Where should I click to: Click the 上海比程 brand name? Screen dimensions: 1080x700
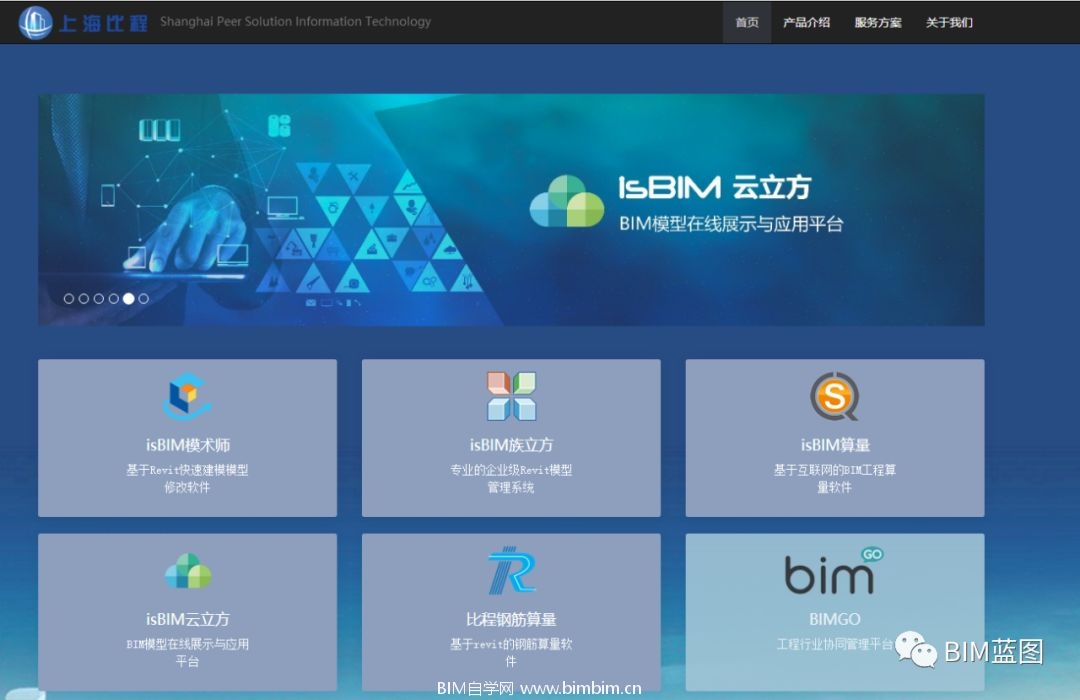click(x=103, y=23)
